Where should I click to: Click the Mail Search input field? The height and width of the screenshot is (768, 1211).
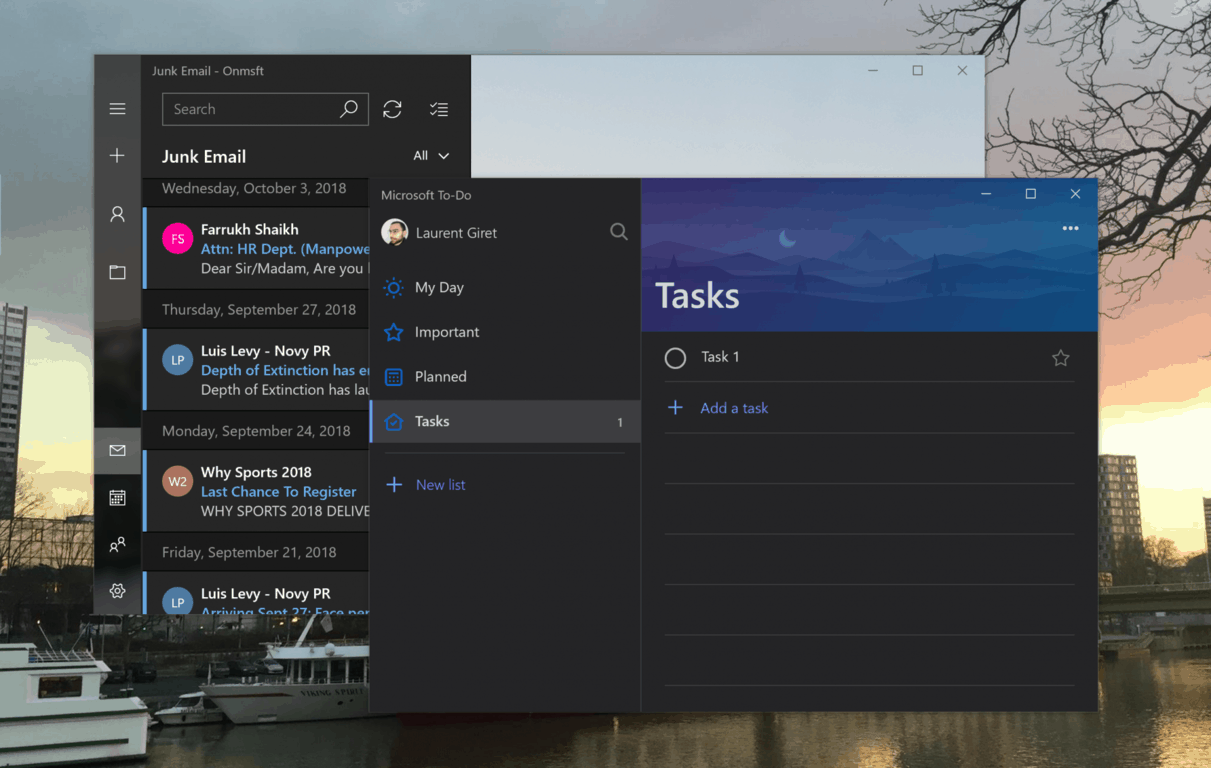tap(250, 109)
